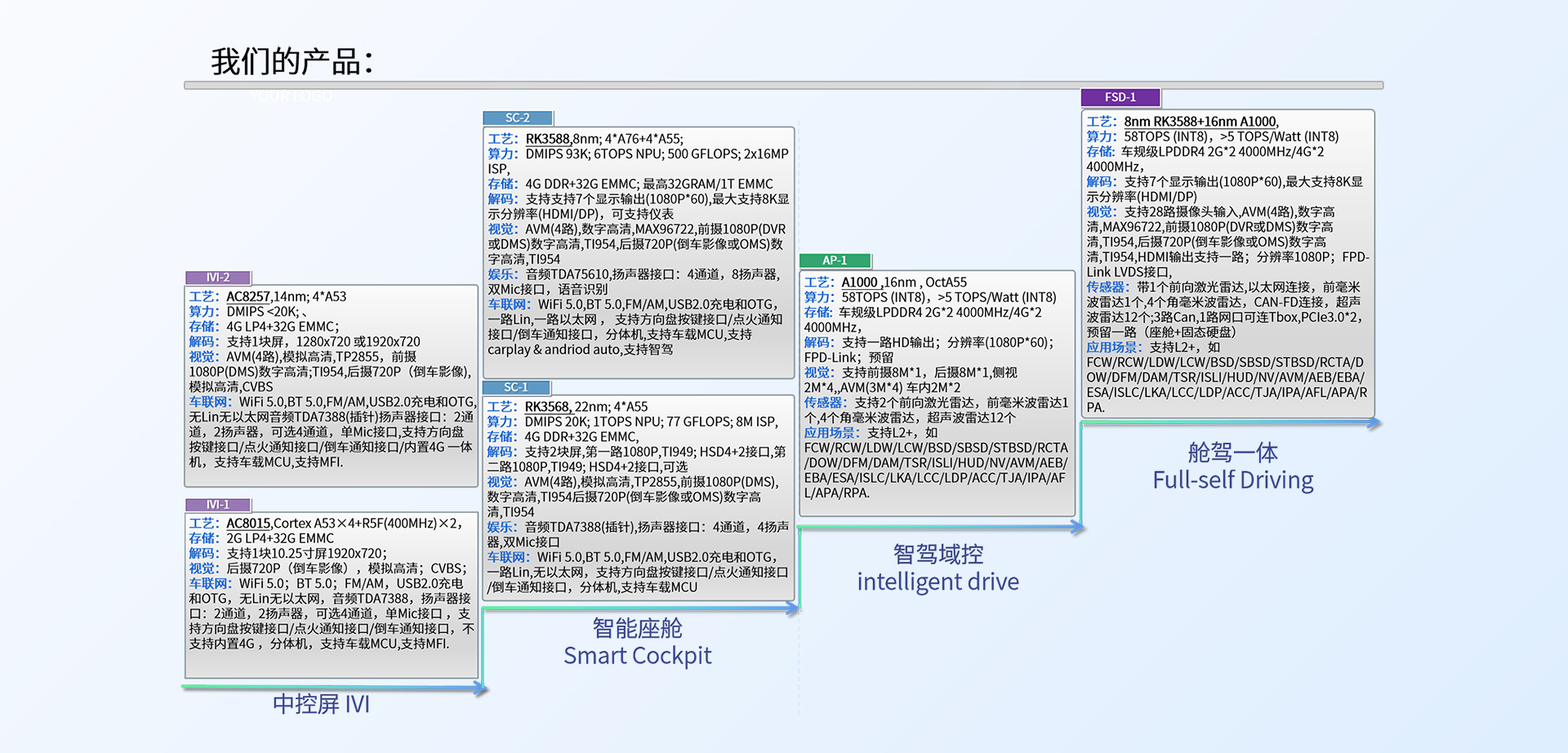
Task: Select the 智能座舱 heading
Action: tap(637, 628)
